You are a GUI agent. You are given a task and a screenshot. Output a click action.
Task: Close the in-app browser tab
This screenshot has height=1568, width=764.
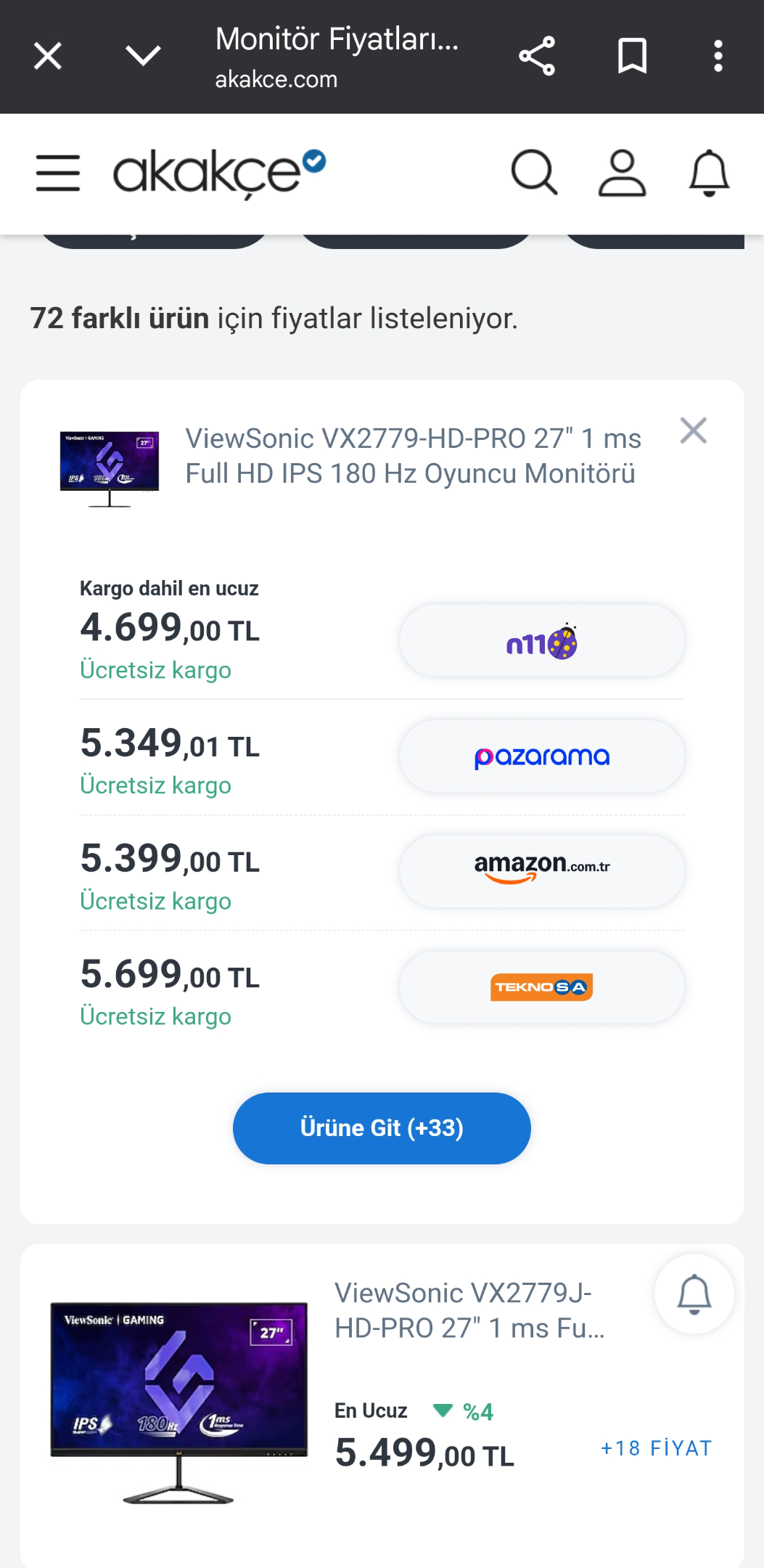pos(48,56)
